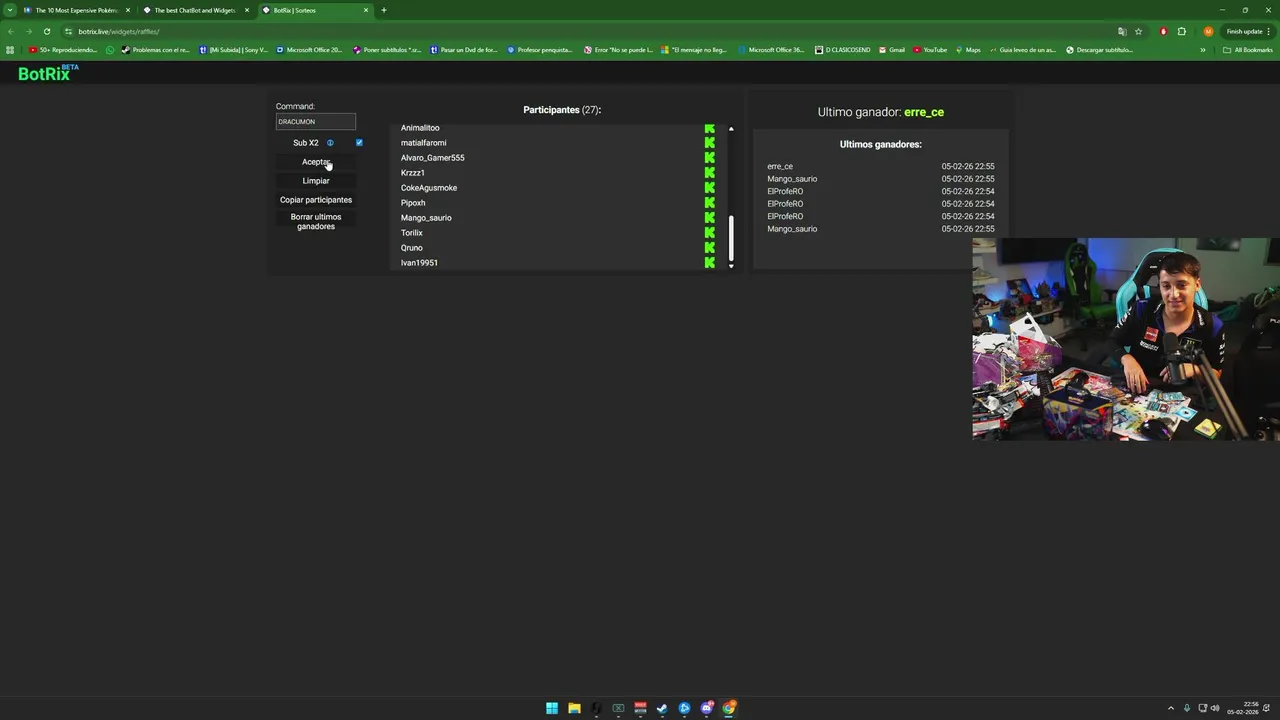
Task: Click the Kick icon next to Animalitoo
Action: [x=709, y=128]
